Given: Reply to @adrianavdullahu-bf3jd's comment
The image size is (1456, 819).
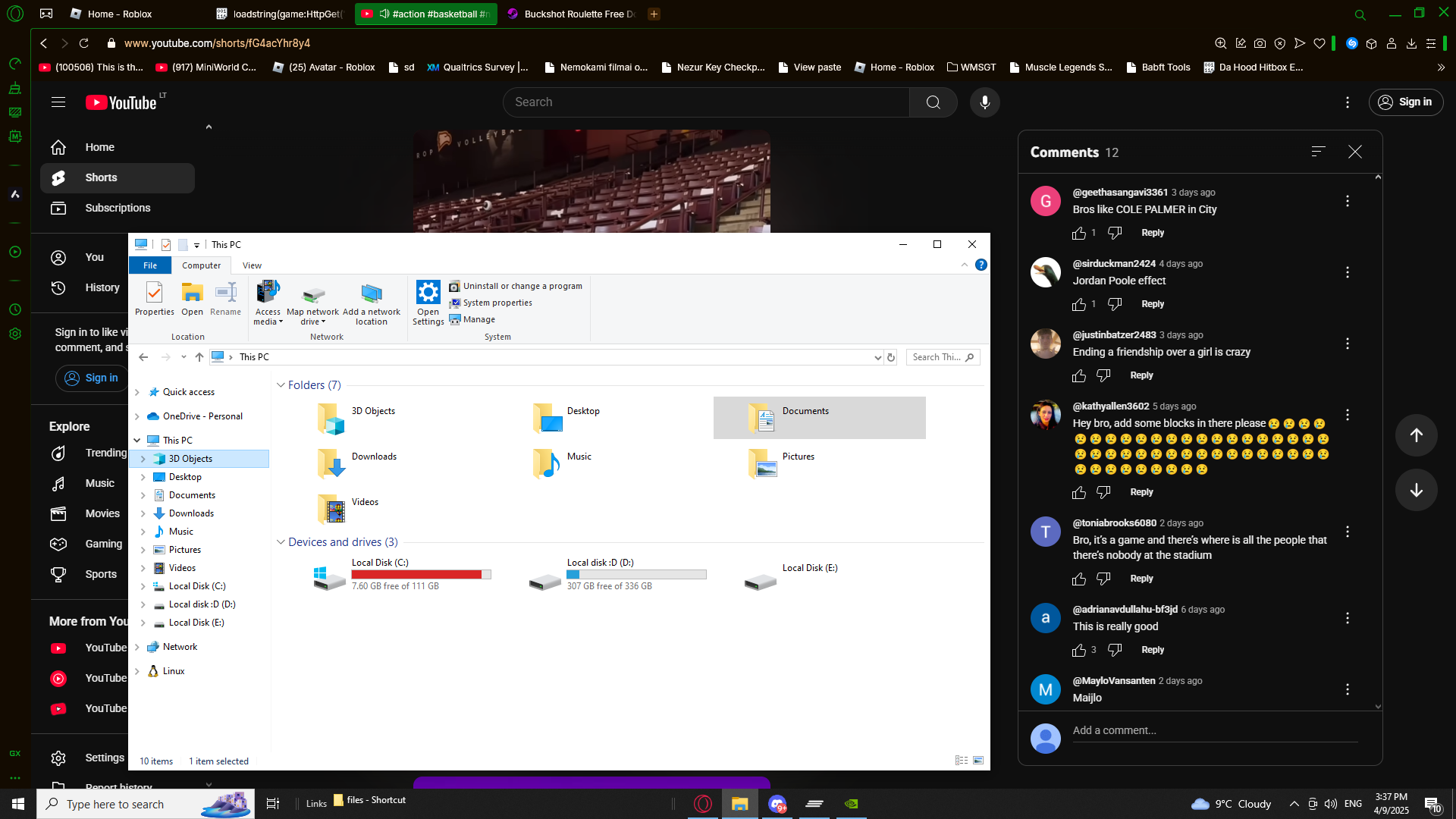Looking at the screenshot, I should click(1153, 650).
